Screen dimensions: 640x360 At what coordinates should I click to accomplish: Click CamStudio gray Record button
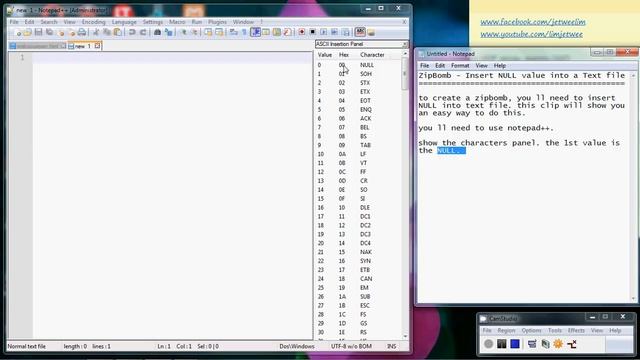click(489, 344)
